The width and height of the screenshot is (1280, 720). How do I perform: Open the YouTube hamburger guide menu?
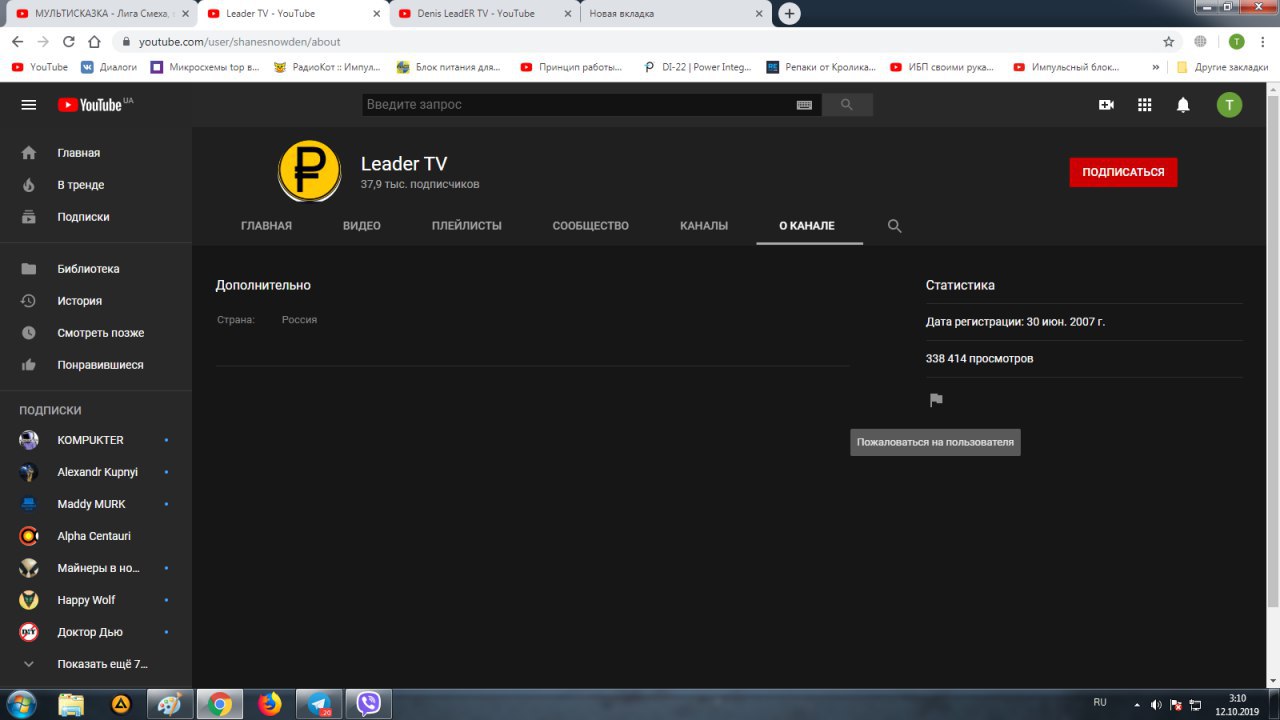29,105
